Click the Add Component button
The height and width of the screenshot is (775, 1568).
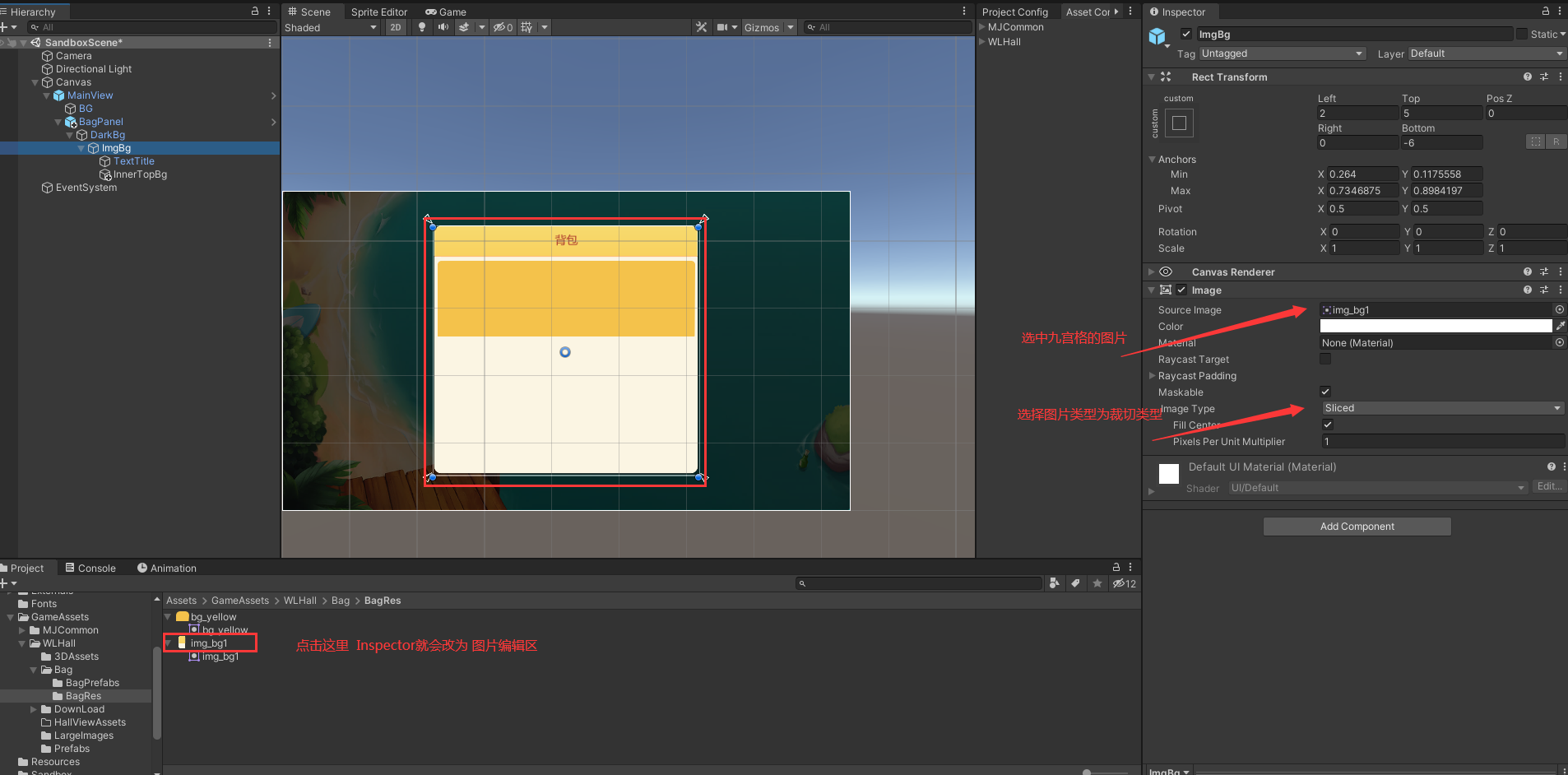pyautogui.click(x=1357, y=527)
